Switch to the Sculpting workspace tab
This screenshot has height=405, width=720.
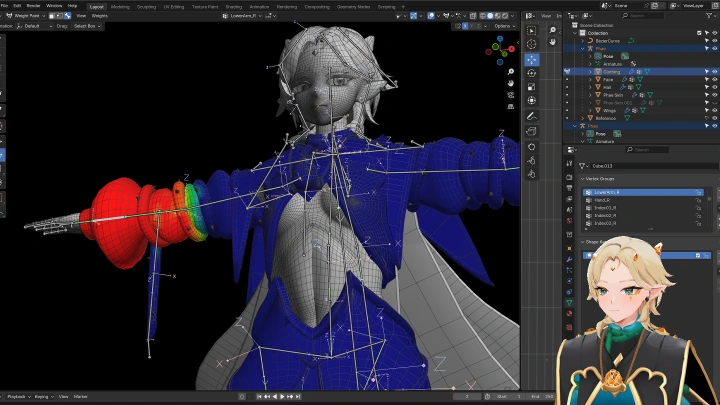(146, 7)
